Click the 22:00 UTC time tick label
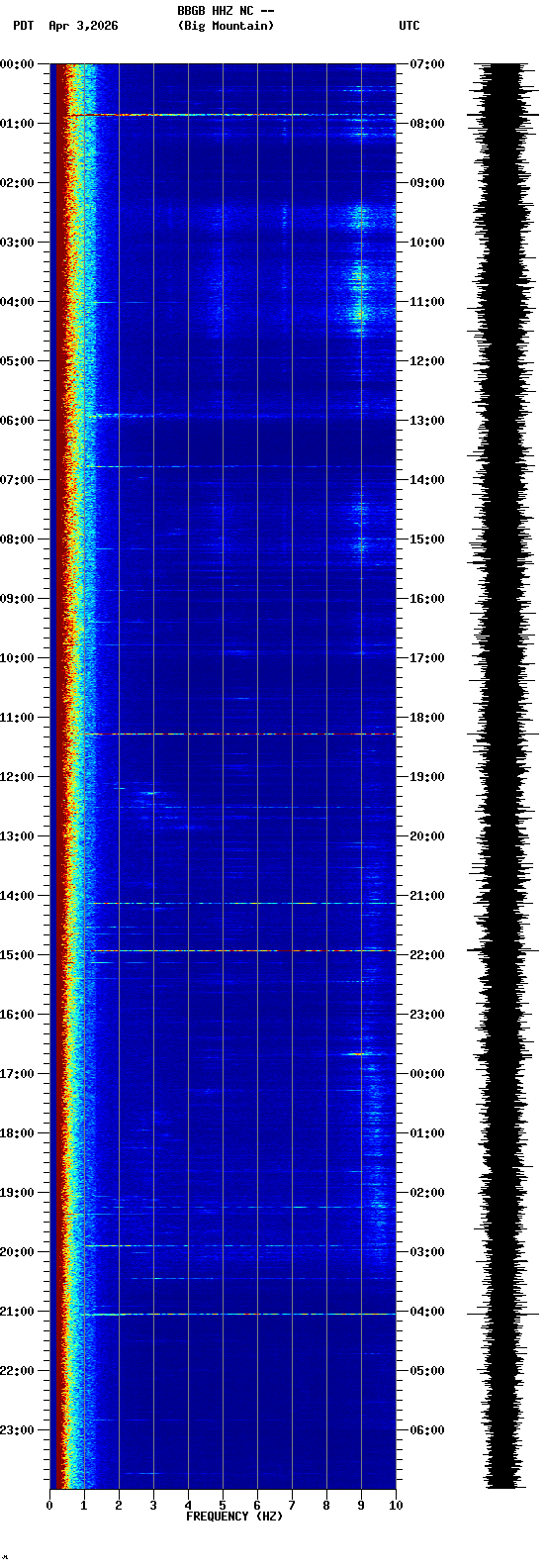Screen dimensions: 546x1568 click(x=427, y=955)
